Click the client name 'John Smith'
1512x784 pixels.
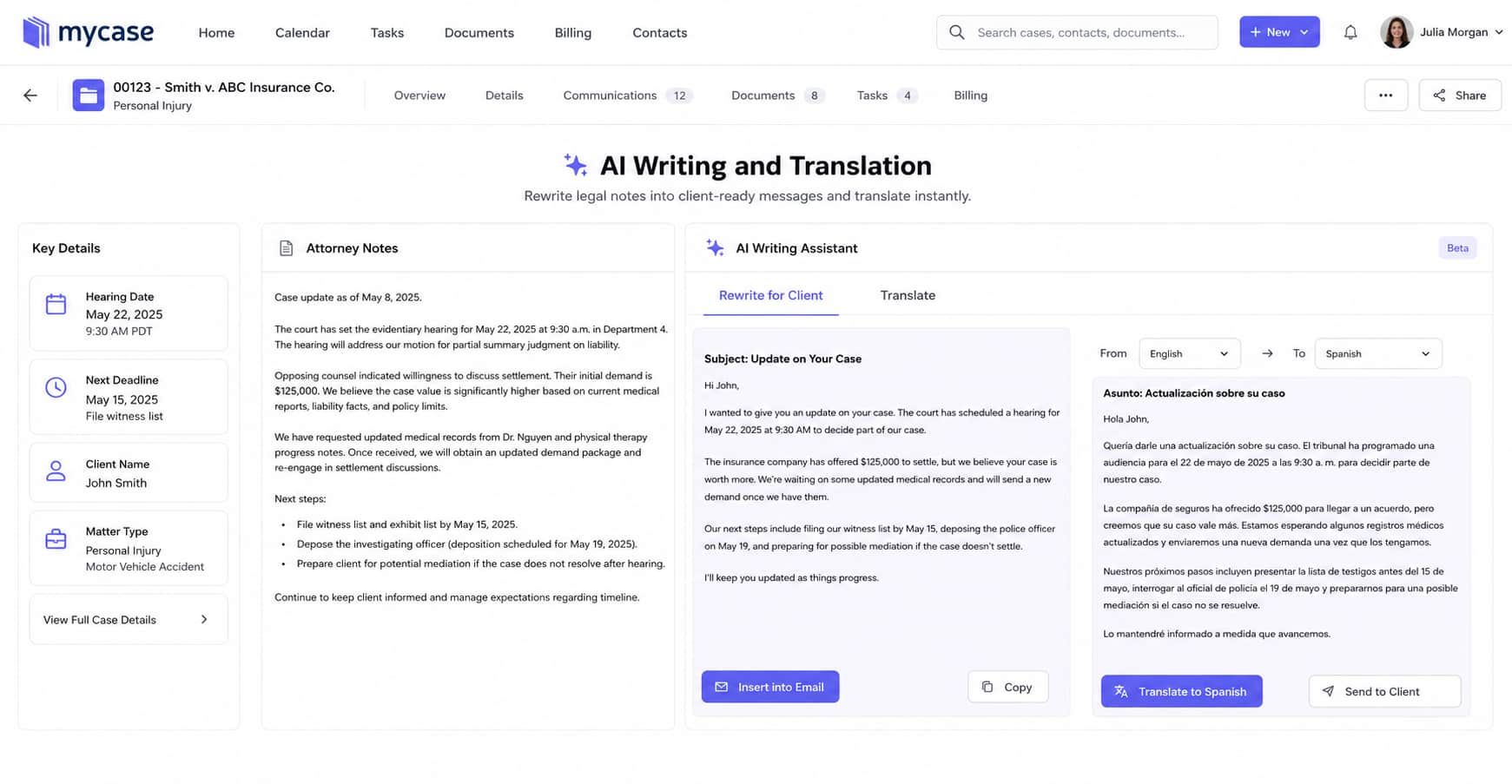tap(116, 483)
